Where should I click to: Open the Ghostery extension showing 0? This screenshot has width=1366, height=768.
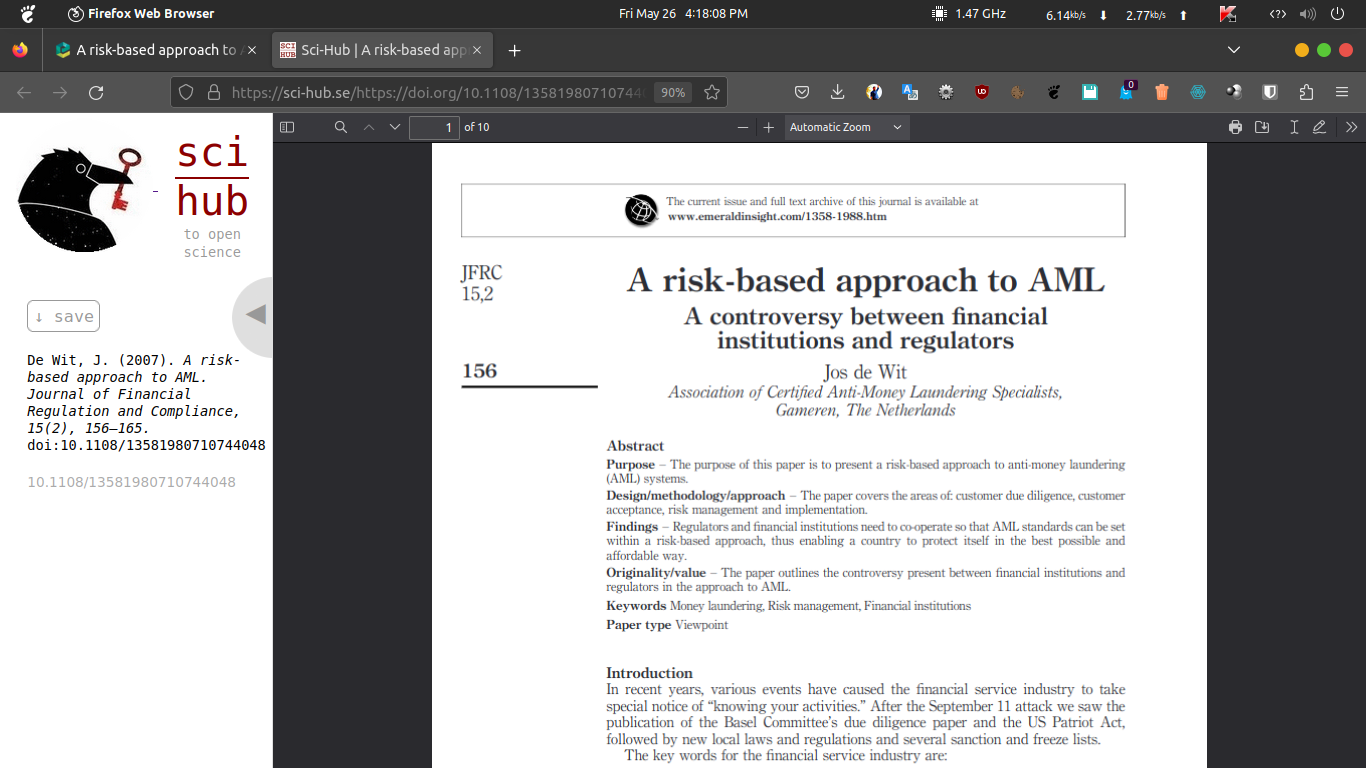click(x=1127, y=90)
